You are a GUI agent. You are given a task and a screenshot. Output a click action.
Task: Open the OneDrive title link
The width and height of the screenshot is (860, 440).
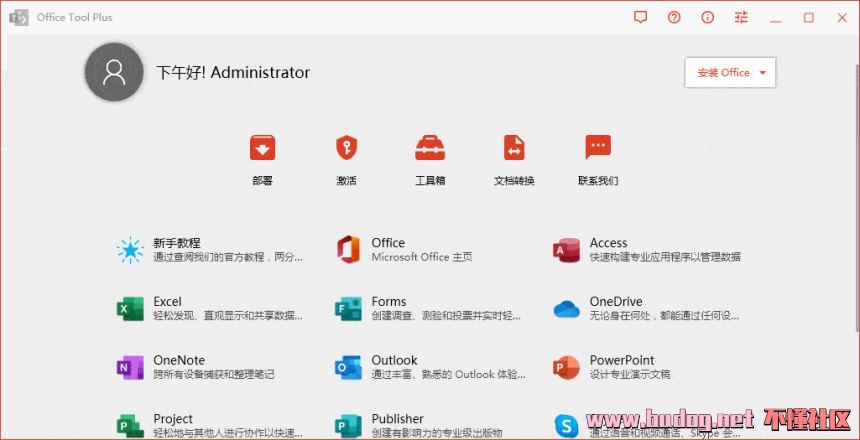616,302
